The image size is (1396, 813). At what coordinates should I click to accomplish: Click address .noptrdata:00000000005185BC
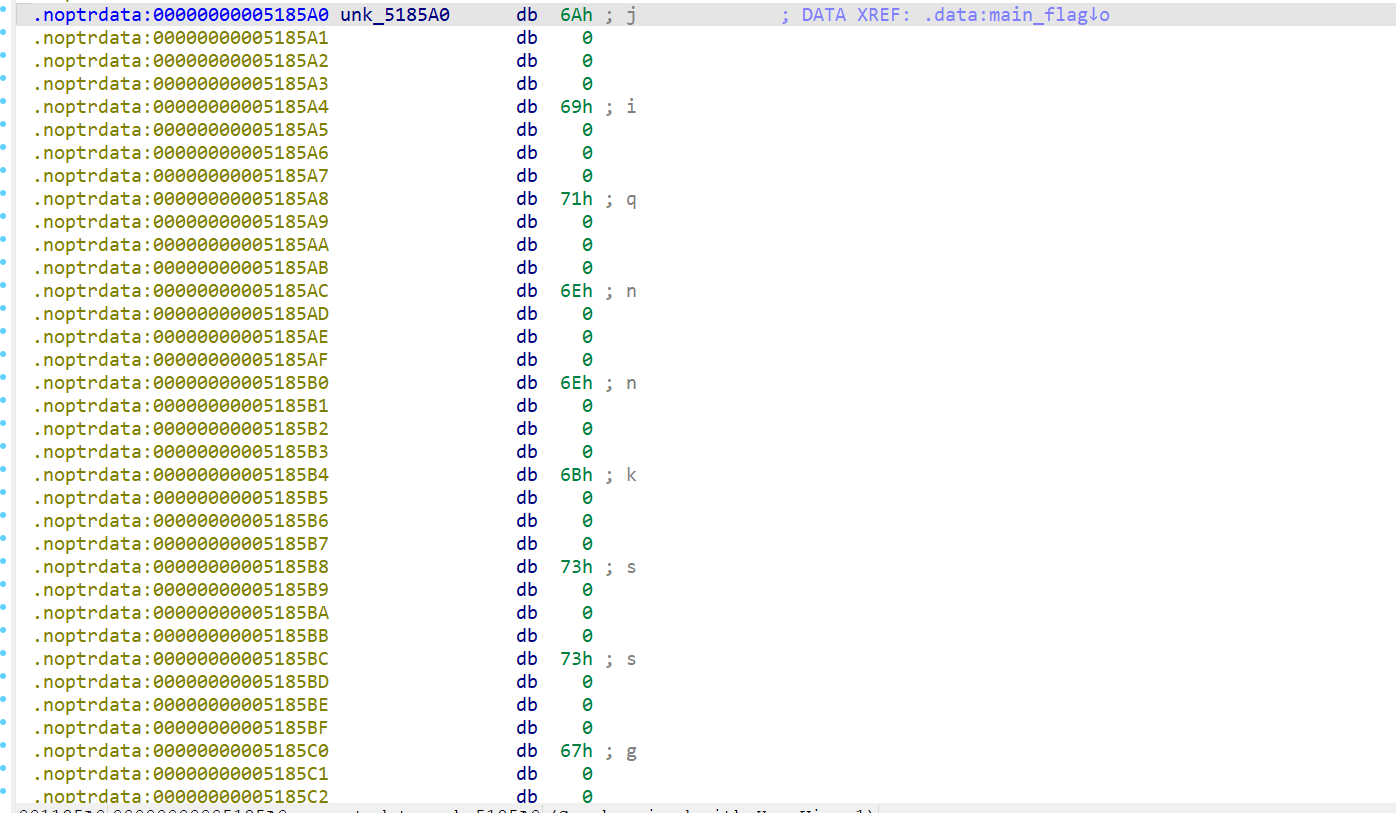181,659
